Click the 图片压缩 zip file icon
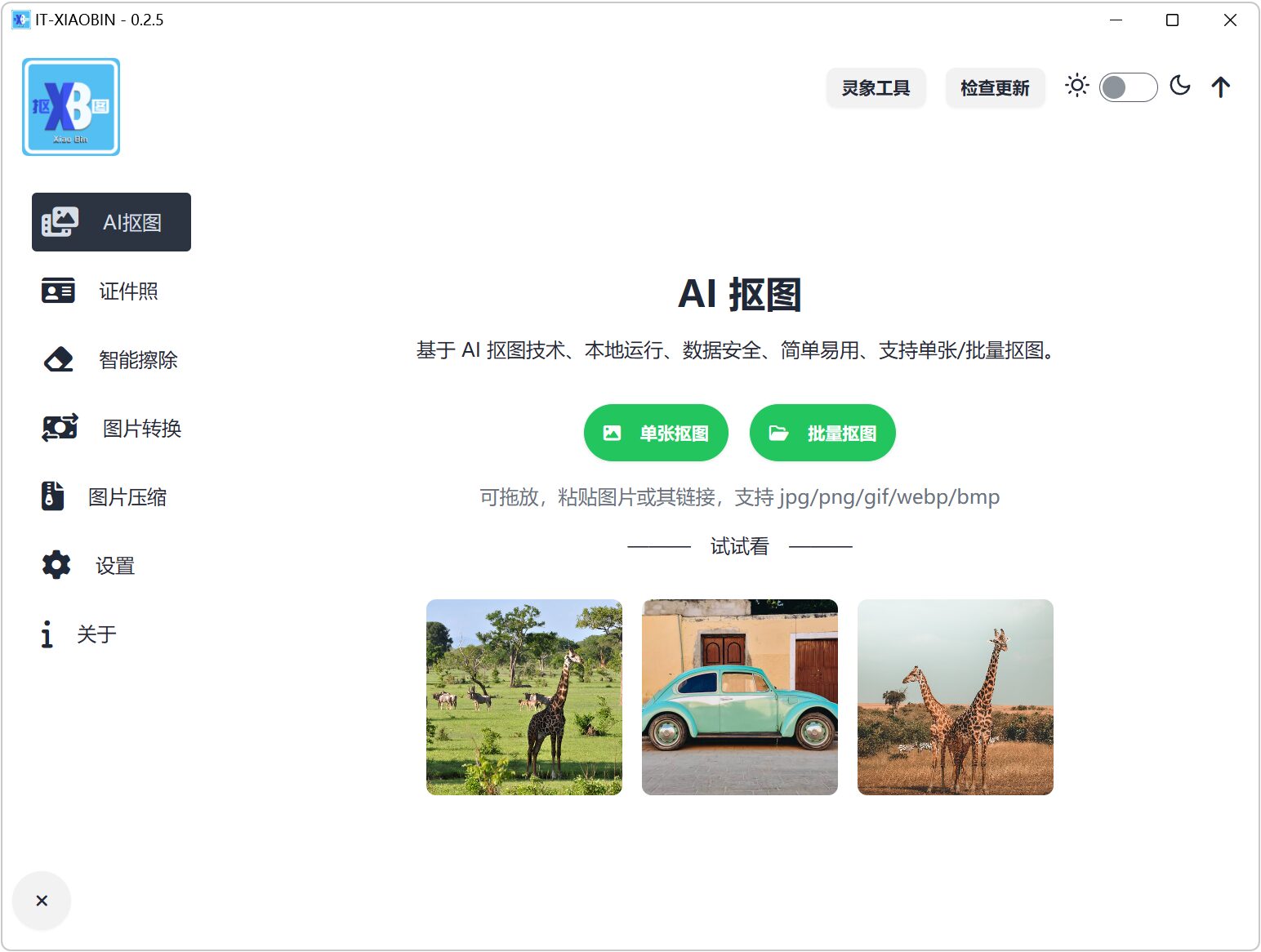The width and height of the screenshot is (1261, 952). pyautogui.click(x=52, y=496)
